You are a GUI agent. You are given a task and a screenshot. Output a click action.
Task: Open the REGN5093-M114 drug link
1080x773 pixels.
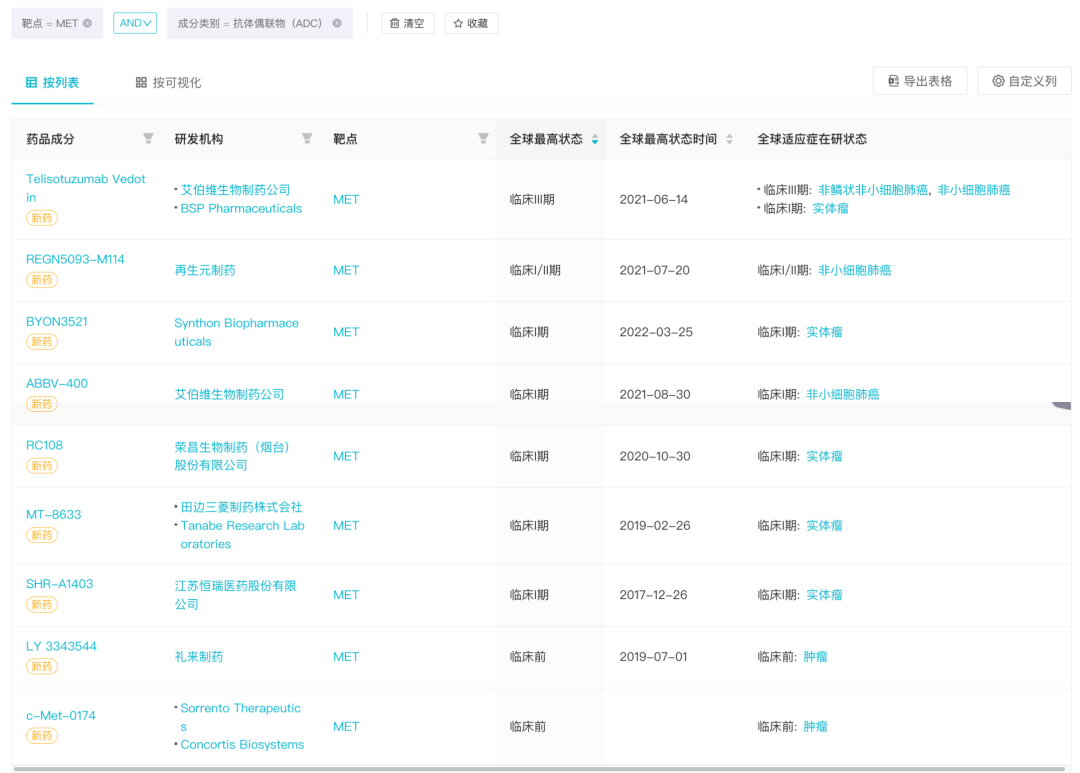pos(75,259)
